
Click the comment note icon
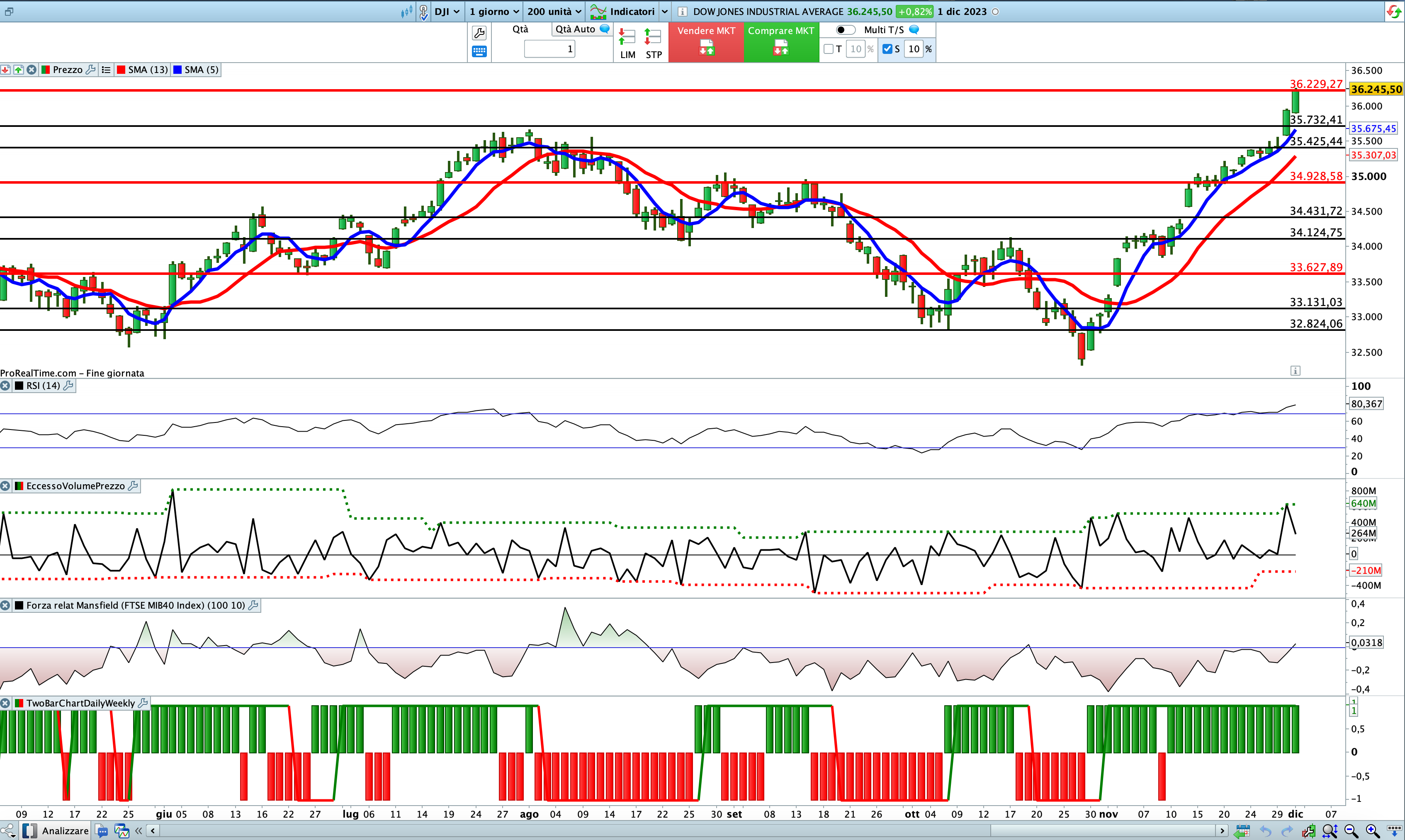[102, 831]
